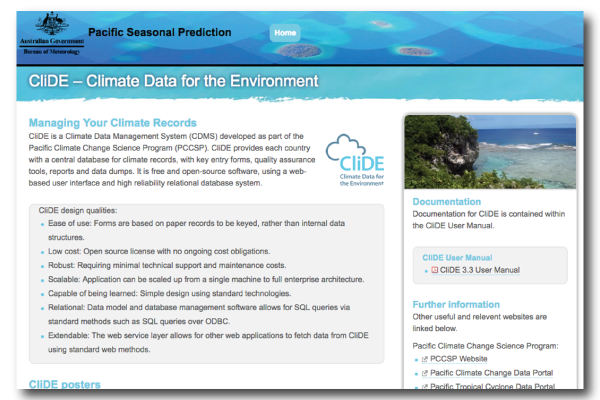
Task: Click the 'Ease of use' bullet item
Action: pyautogui.click(x=196, y=230)
